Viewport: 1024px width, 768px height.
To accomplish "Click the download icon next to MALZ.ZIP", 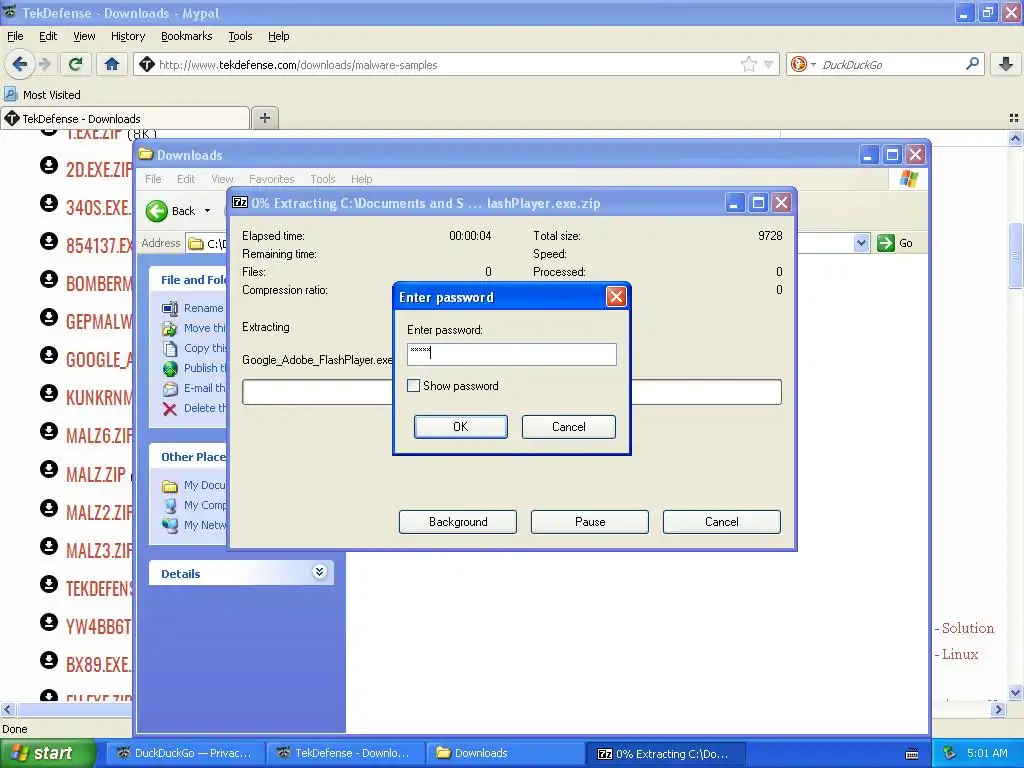I will coord(48,470).
